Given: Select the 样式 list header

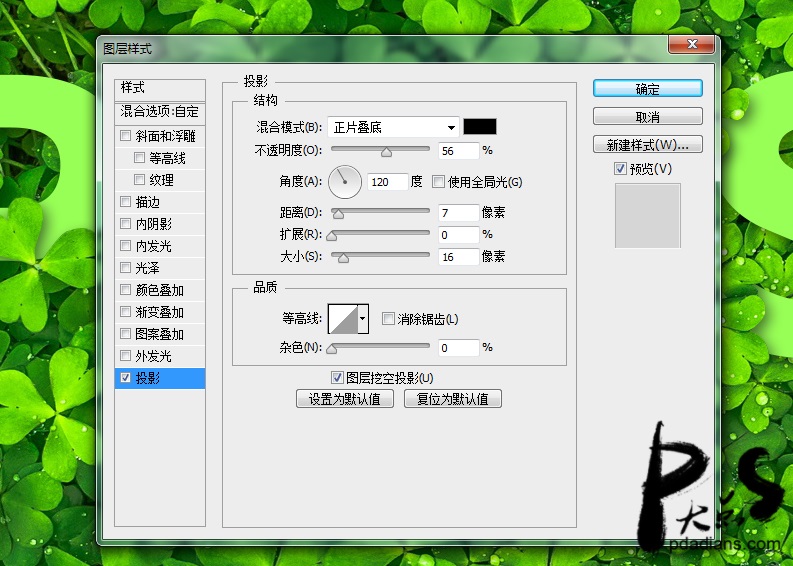Looking at the screenshot, I should pyautogui.click(x=160, y=89).
